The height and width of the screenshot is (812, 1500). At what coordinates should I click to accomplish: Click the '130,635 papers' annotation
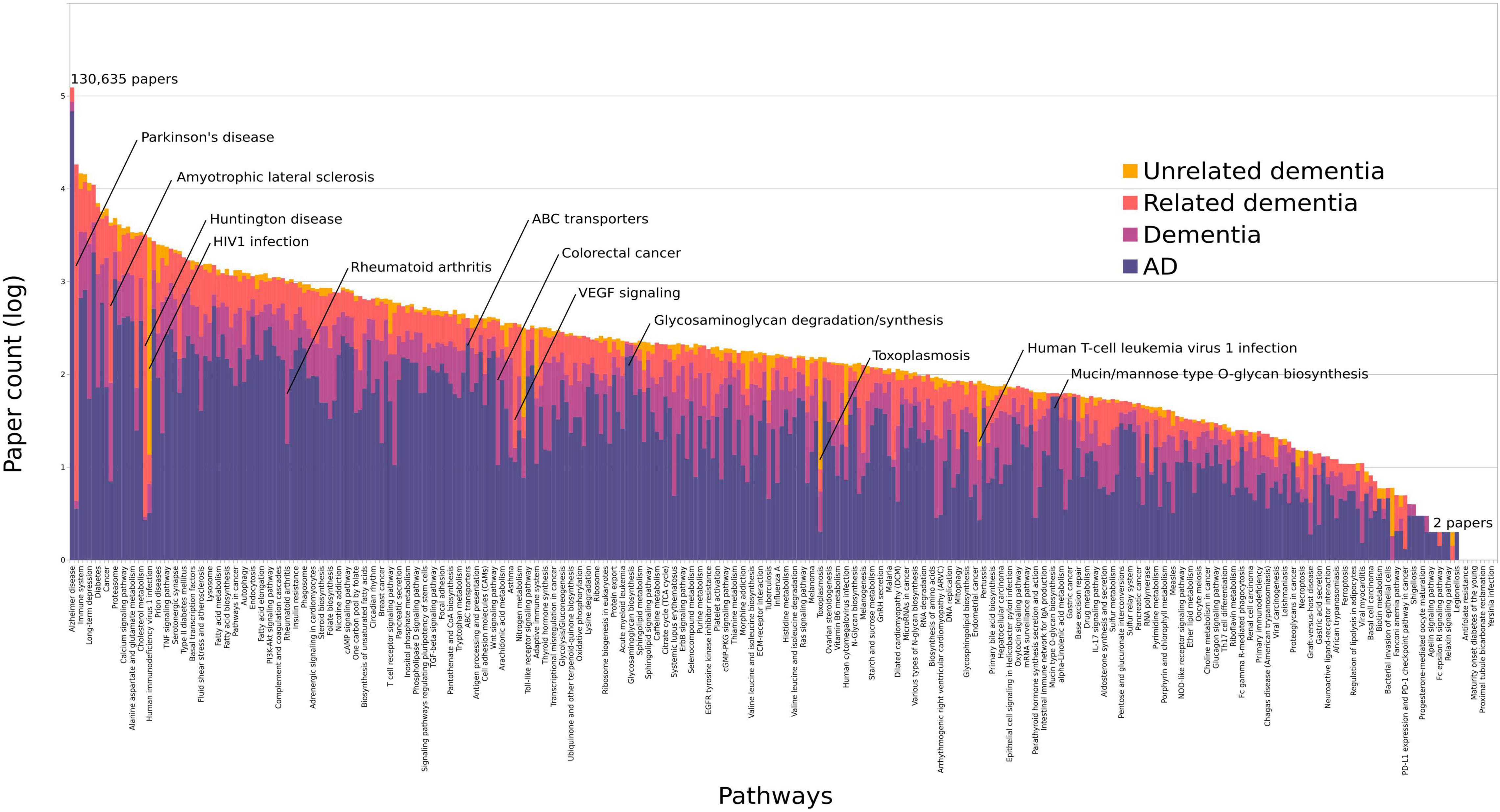124,79
